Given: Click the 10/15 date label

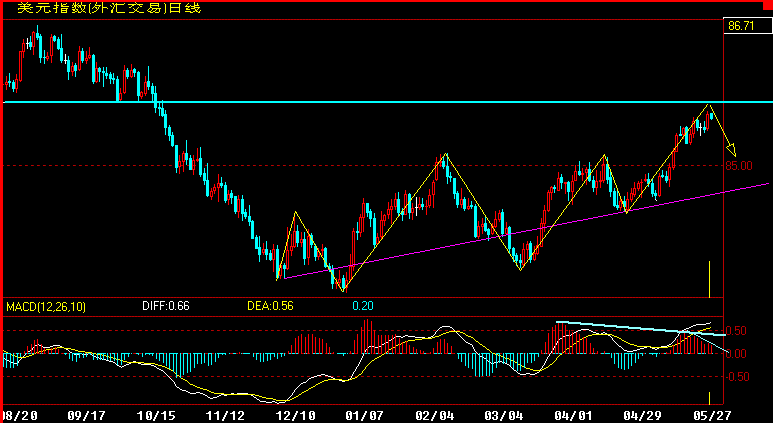Looking at the screenshot, I should pyautogui.click(x=156, y=416).
